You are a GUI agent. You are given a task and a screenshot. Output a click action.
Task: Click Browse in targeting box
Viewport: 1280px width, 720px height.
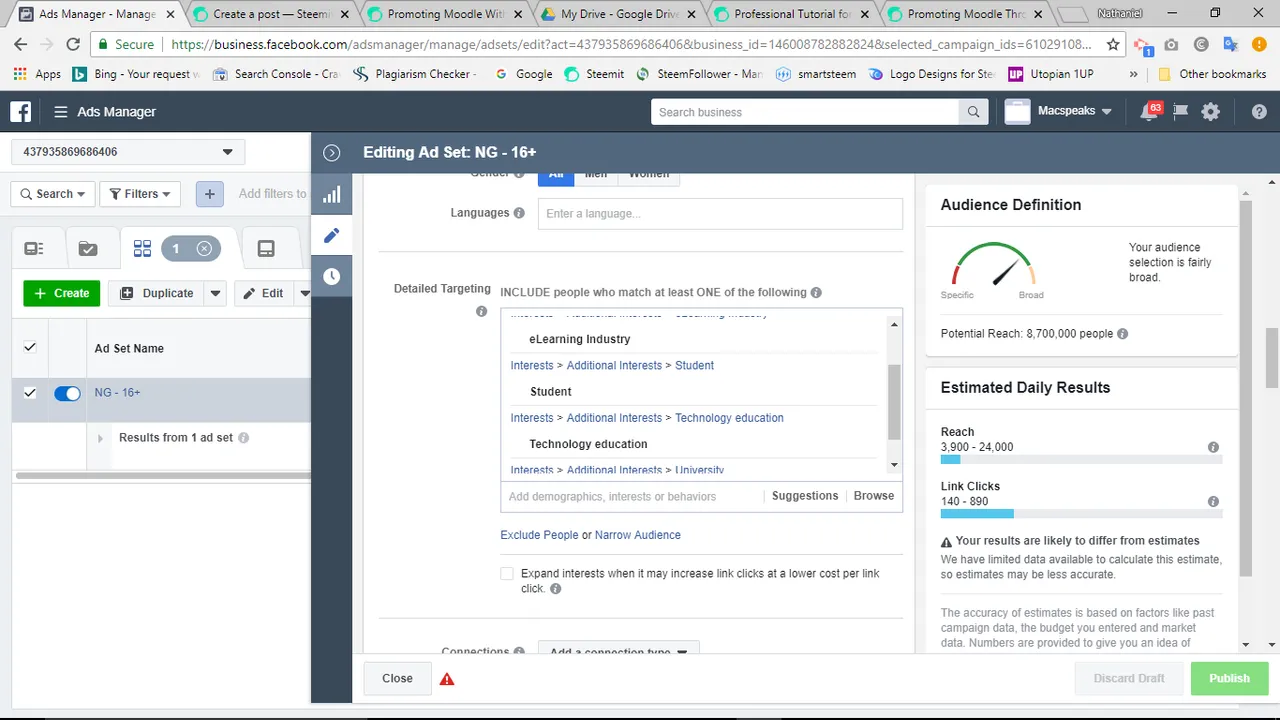[x=873, y=496]
